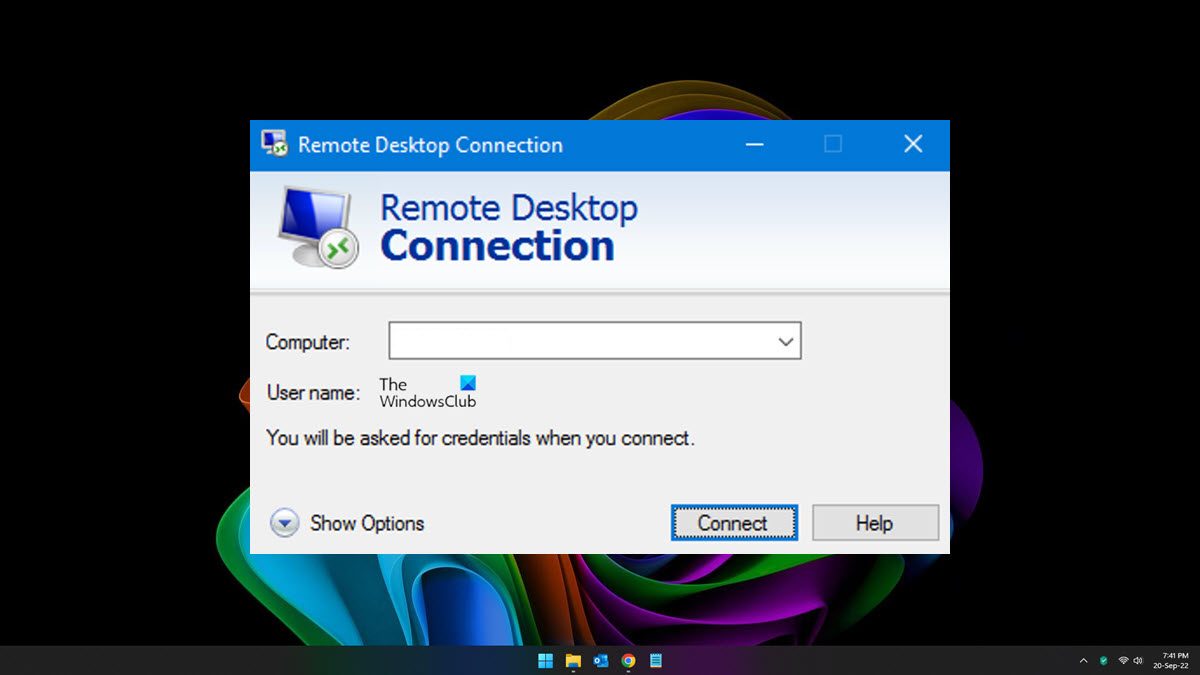Open File Explorer from the taskbar
Image resolution: width=1200 pixels, height=675 pixels.
tap(573, 660)
